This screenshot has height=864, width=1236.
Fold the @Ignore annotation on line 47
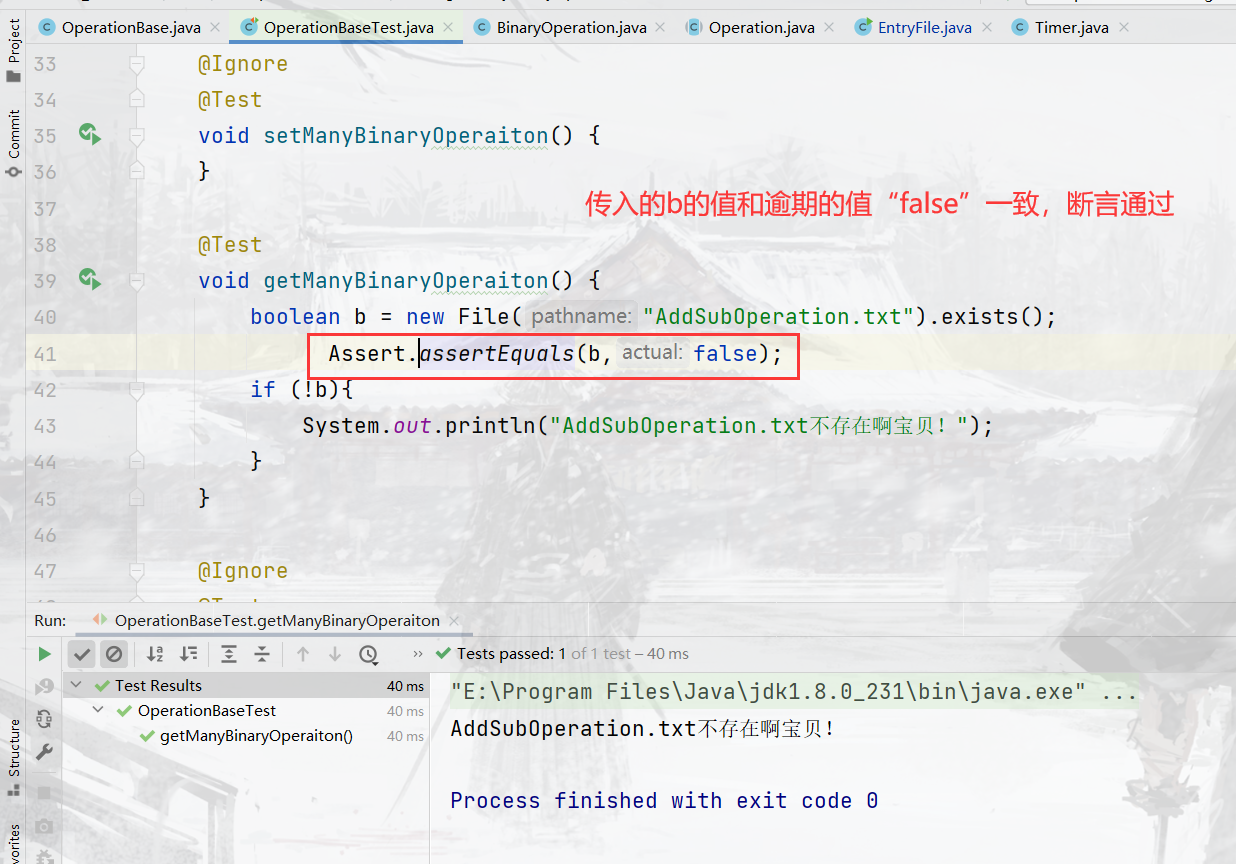[137, 571]
